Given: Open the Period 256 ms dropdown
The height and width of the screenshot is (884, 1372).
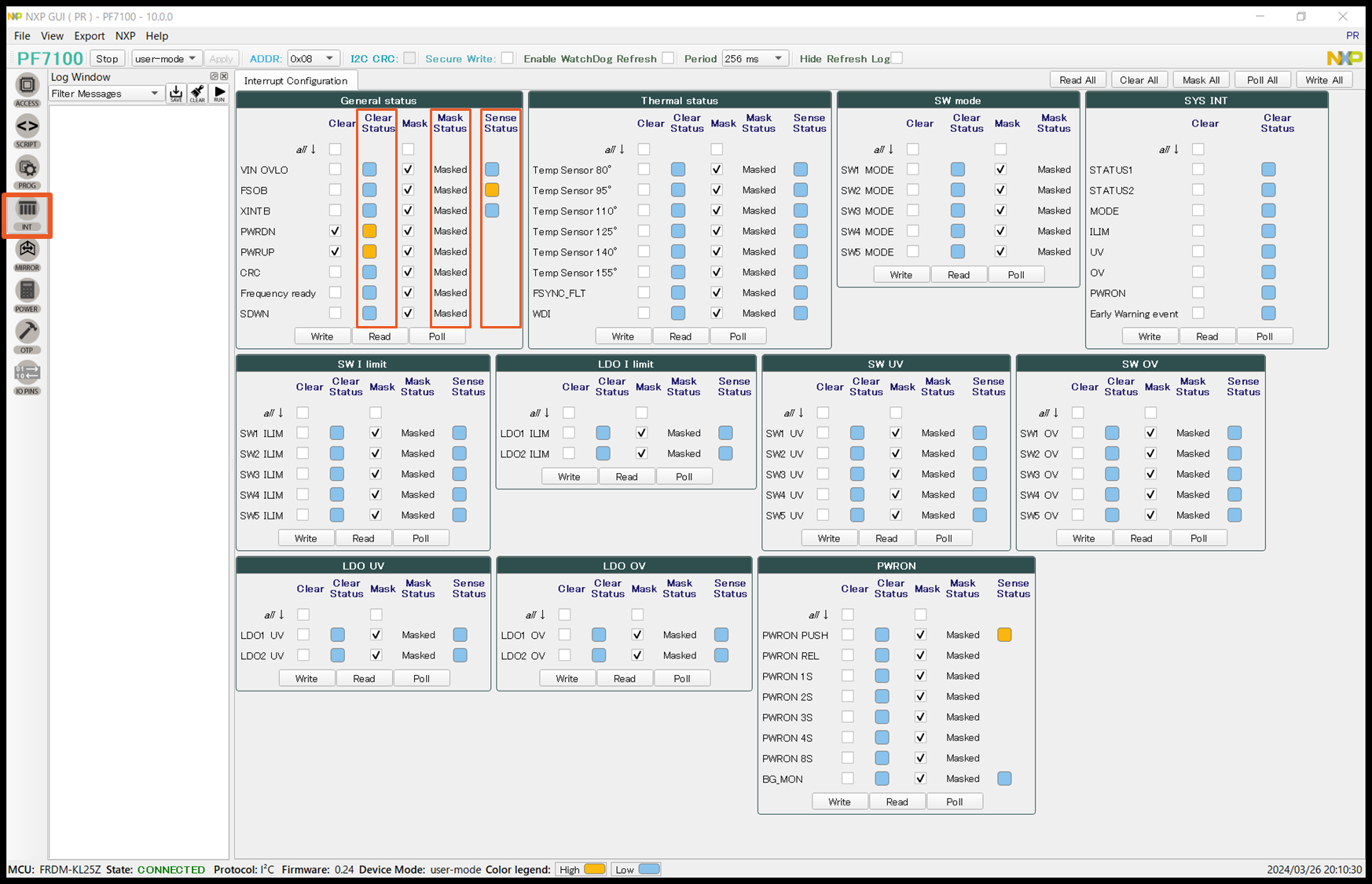Looking at the screenshot, I should point(754,58).
